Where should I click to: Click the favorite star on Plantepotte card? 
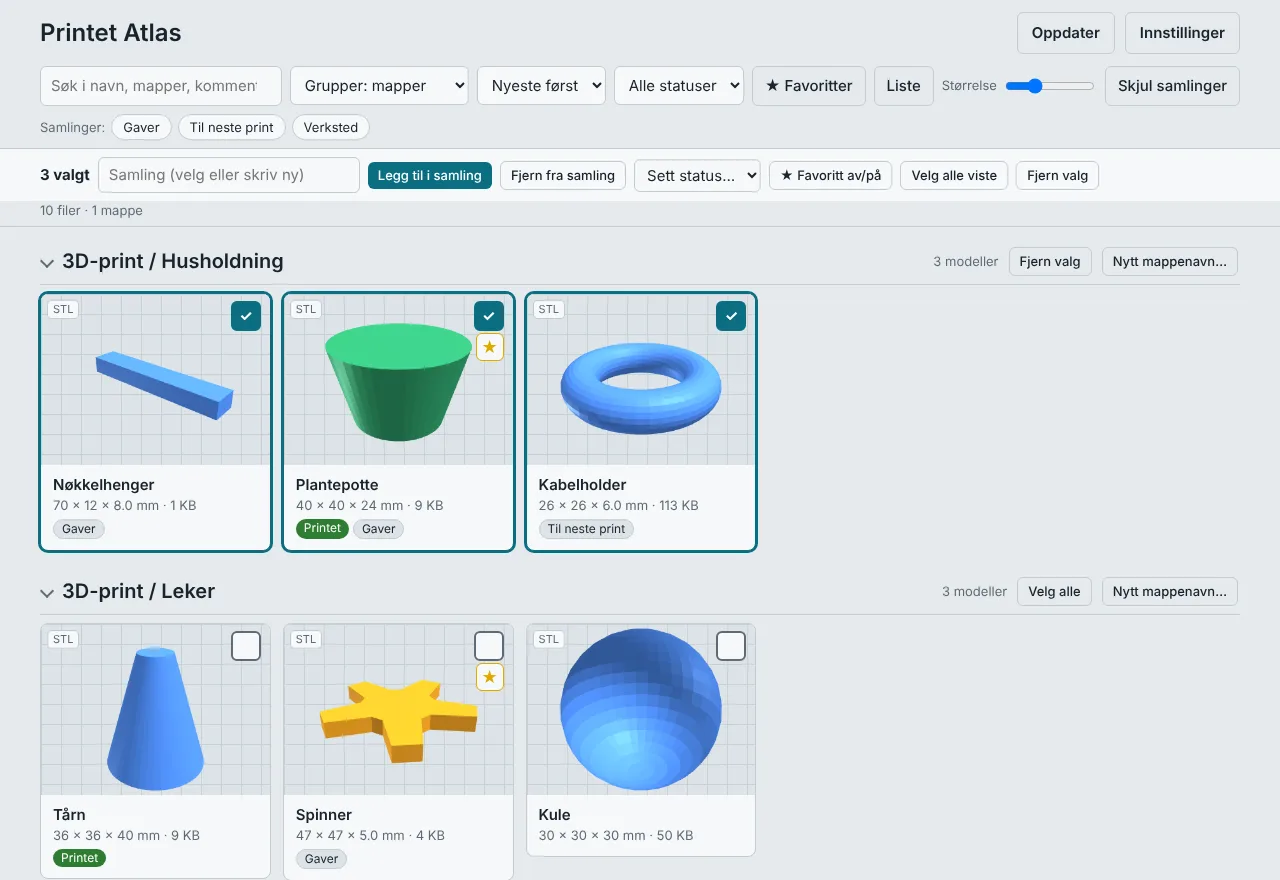(x=489, y=347)
